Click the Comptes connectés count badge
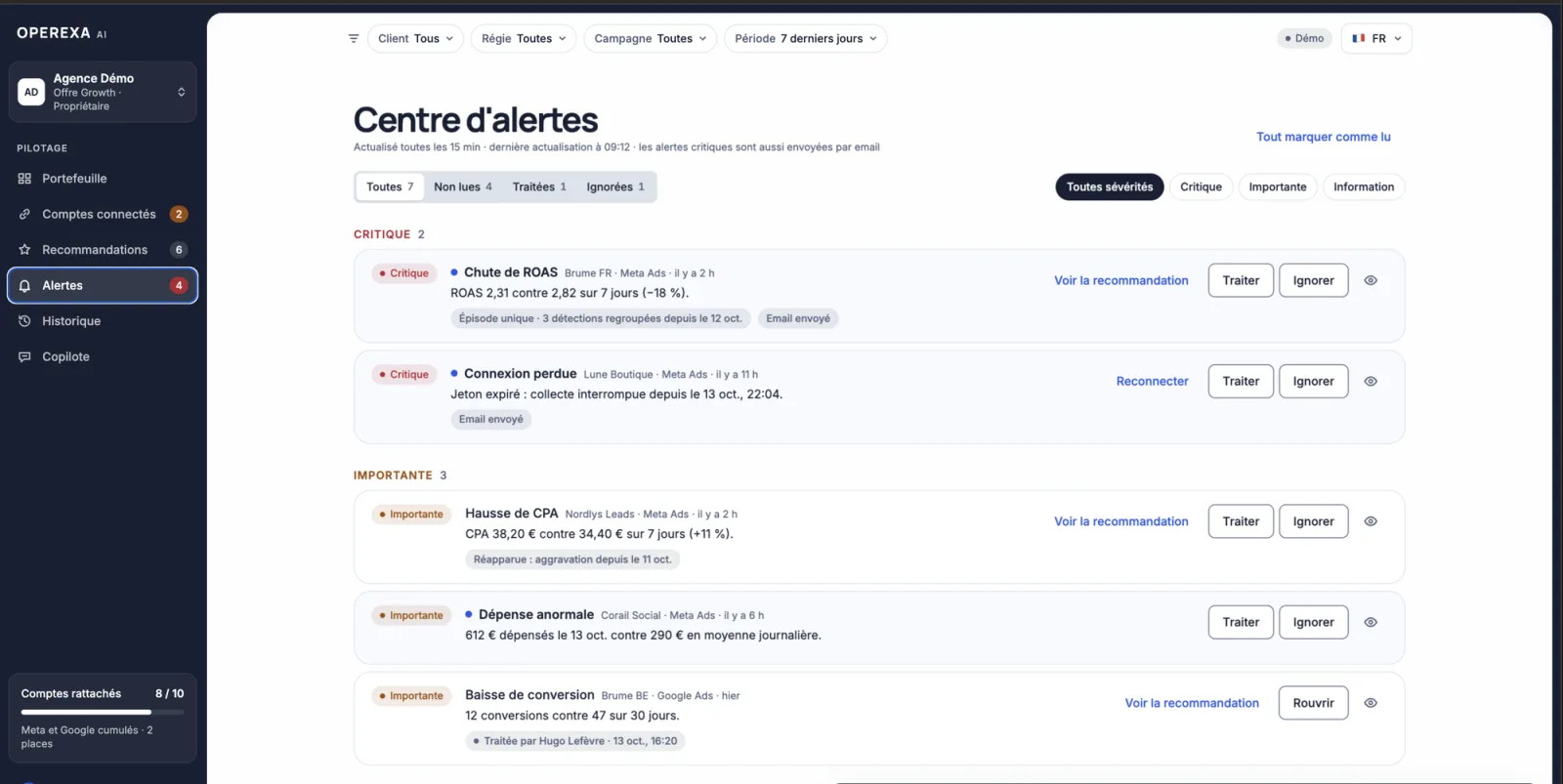 (179, 214)
